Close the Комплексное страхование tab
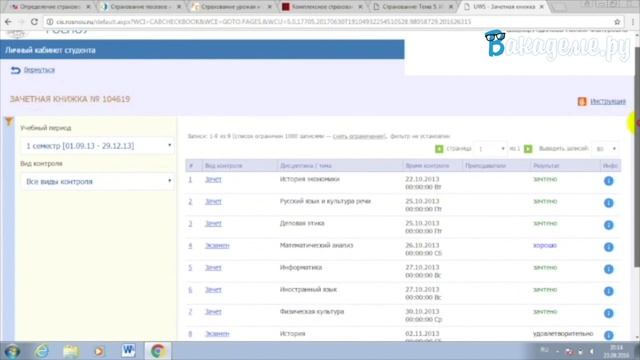Image resolution: width=640 pixels, height=360 pixels. [x=360, y=7]
